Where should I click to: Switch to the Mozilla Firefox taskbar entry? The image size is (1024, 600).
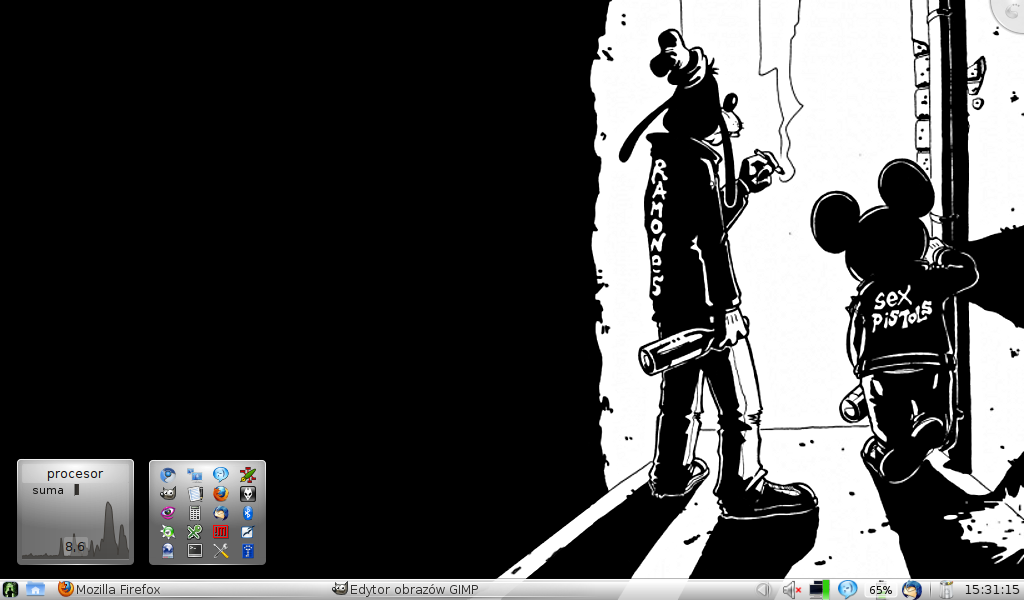(x=109, y=590)
